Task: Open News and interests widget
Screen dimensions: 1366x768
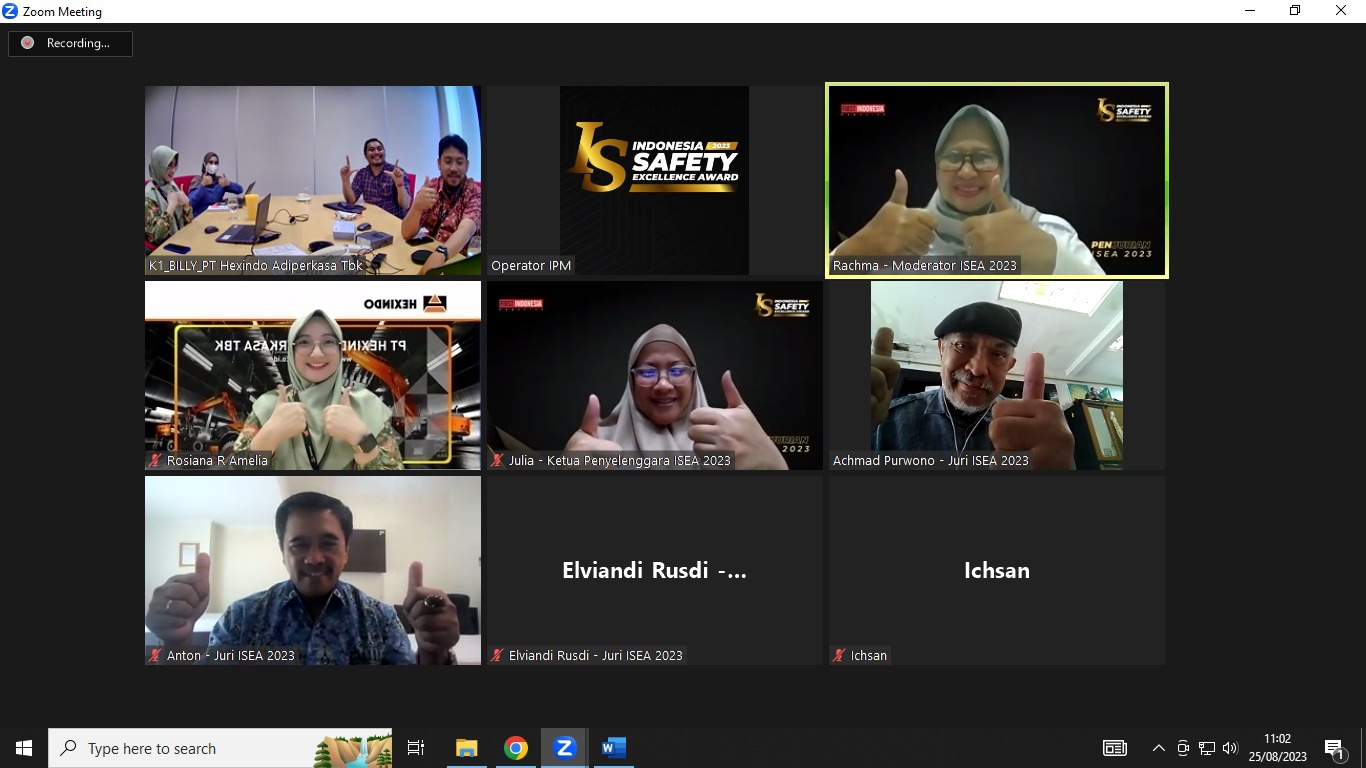Action: point(1115,748)
